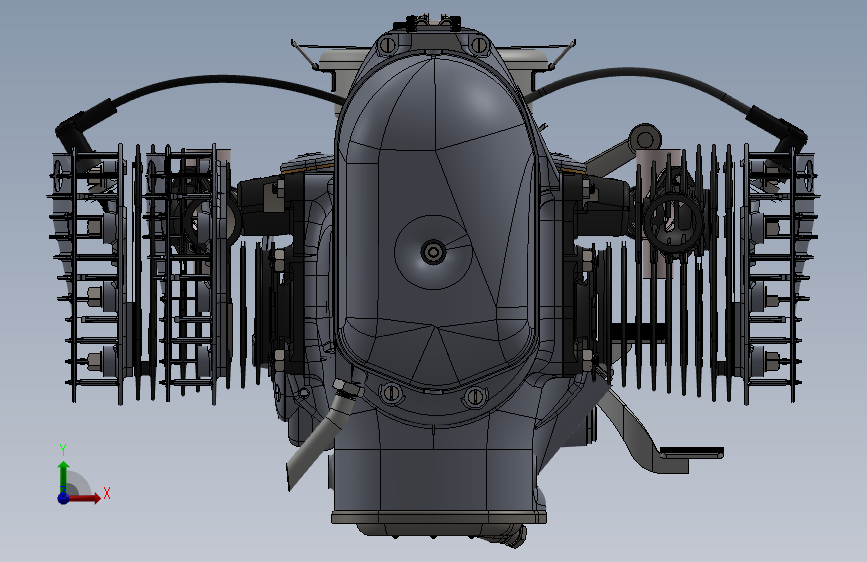
Task: Select the bottom-left slotted screw of the front cover
Action: [391, 393]
